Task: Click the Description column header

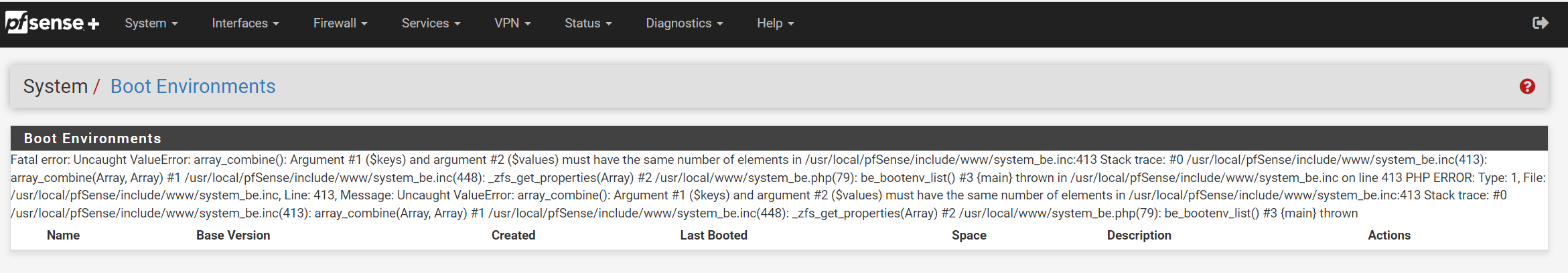Action: 1139,236
